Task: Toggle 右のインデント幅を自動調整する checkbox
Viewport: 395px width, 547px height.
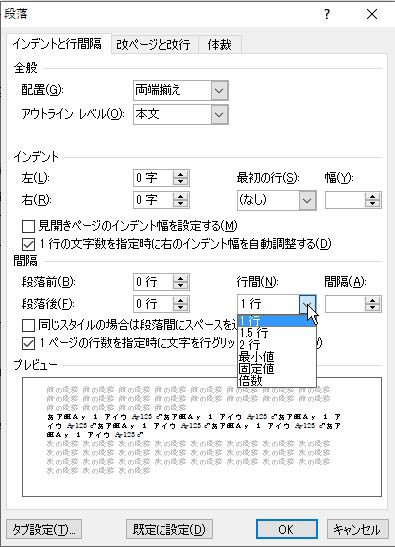Action: pos(28,244)
